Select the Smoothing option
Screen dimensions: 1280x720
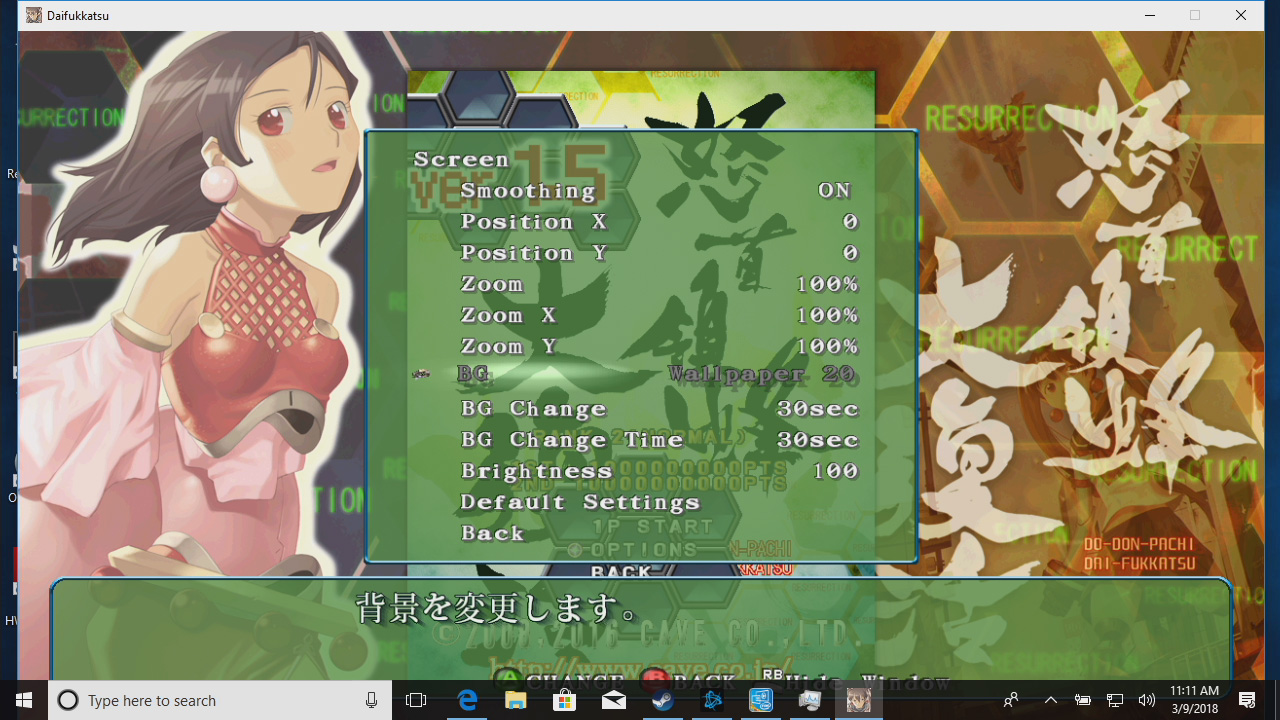coord(528,191)
